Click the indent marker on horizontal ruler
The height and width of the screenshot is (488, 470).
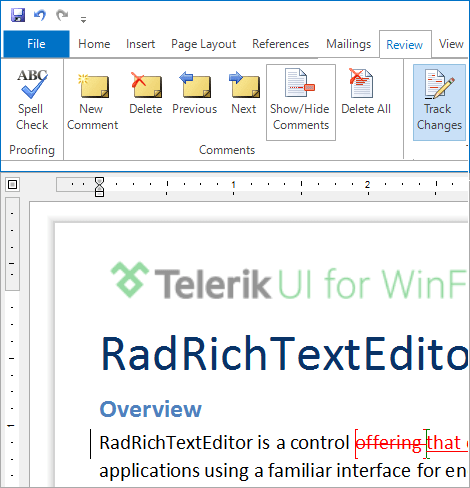pos(99,187)
